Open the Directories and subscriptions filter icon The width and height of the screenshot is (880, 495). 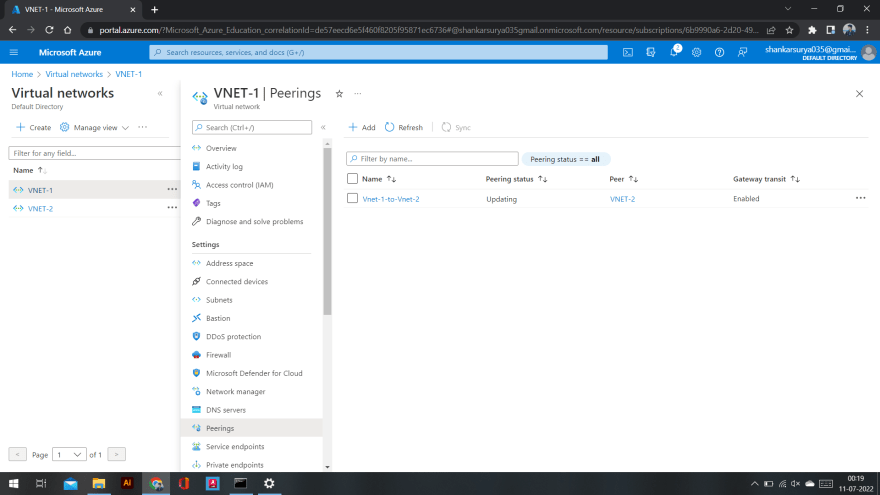point(650,52)
